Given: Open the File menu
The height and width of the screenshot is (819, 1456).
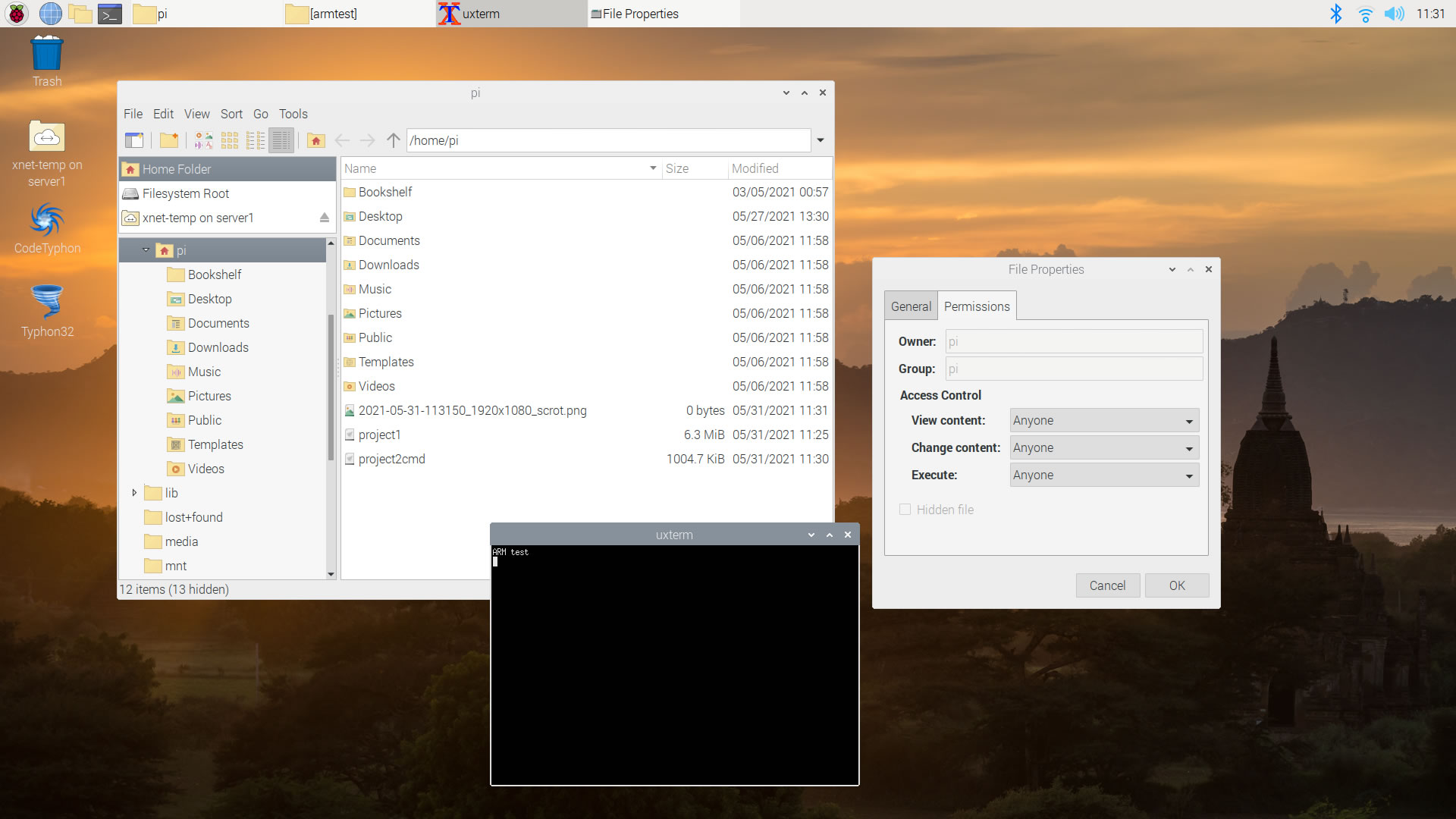Looking at the screenshot, I should [133, 114].
